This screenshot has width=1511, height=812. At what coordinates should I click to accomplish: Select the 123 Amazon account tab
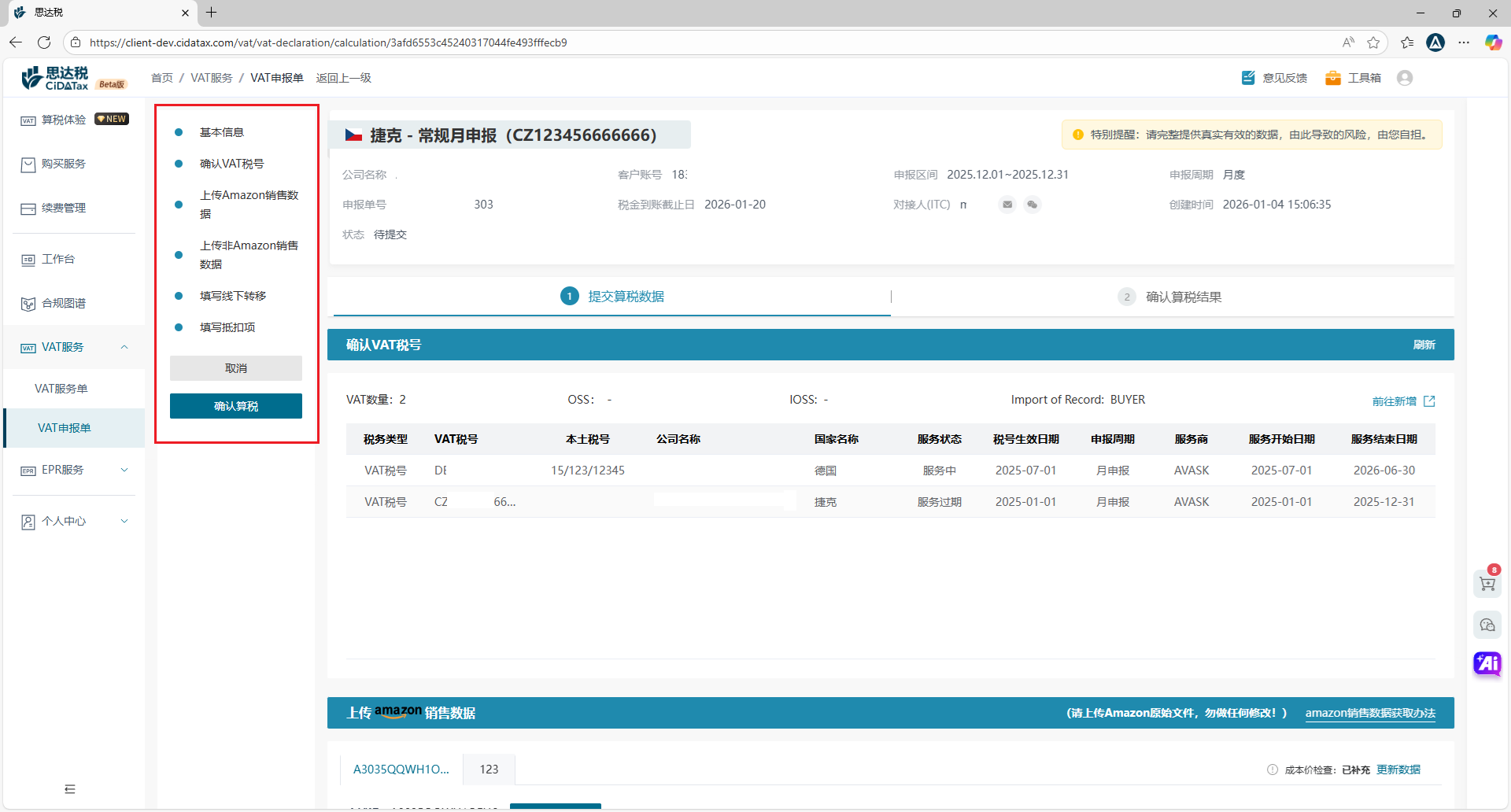coord(489,770)
